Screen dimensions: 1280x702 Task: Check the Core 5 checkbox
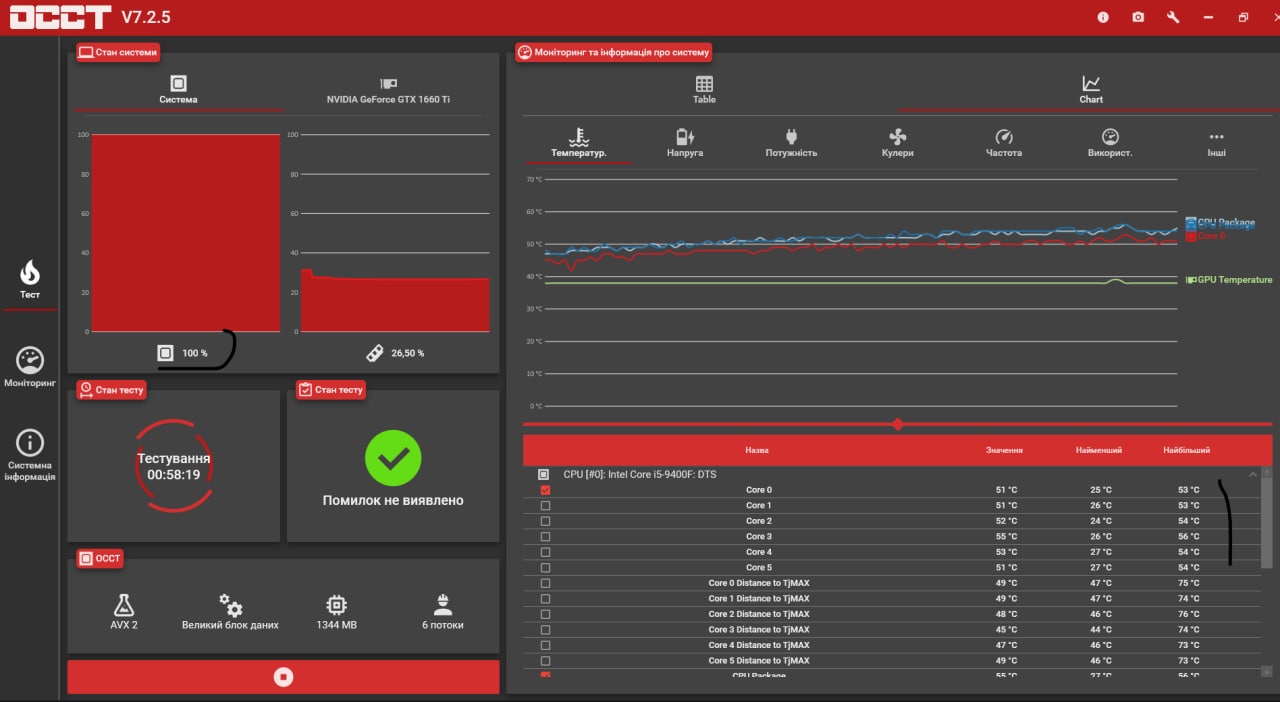(x=545, y=568)
